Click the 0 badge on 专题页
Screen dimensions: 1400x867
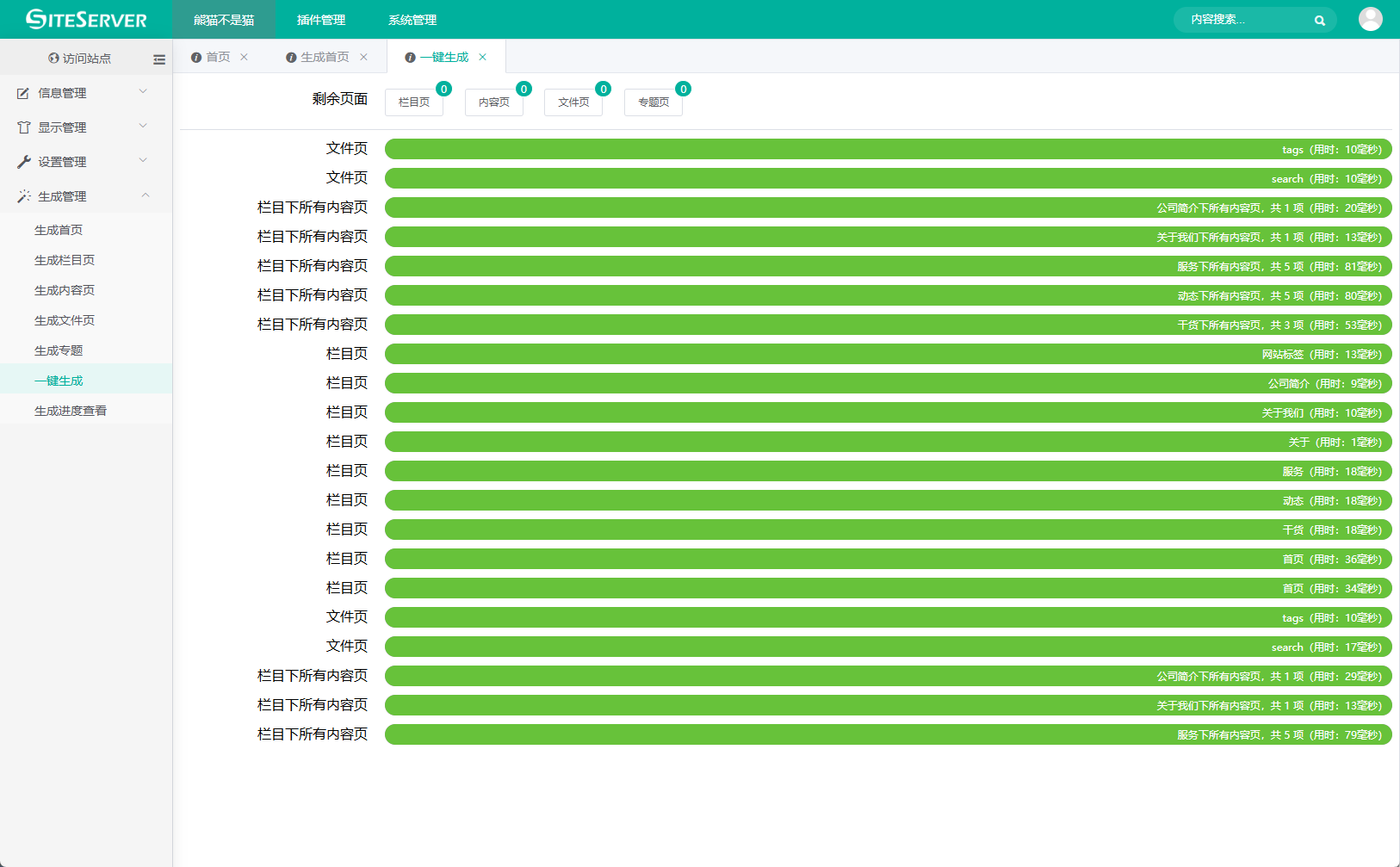tap(684, 89)
